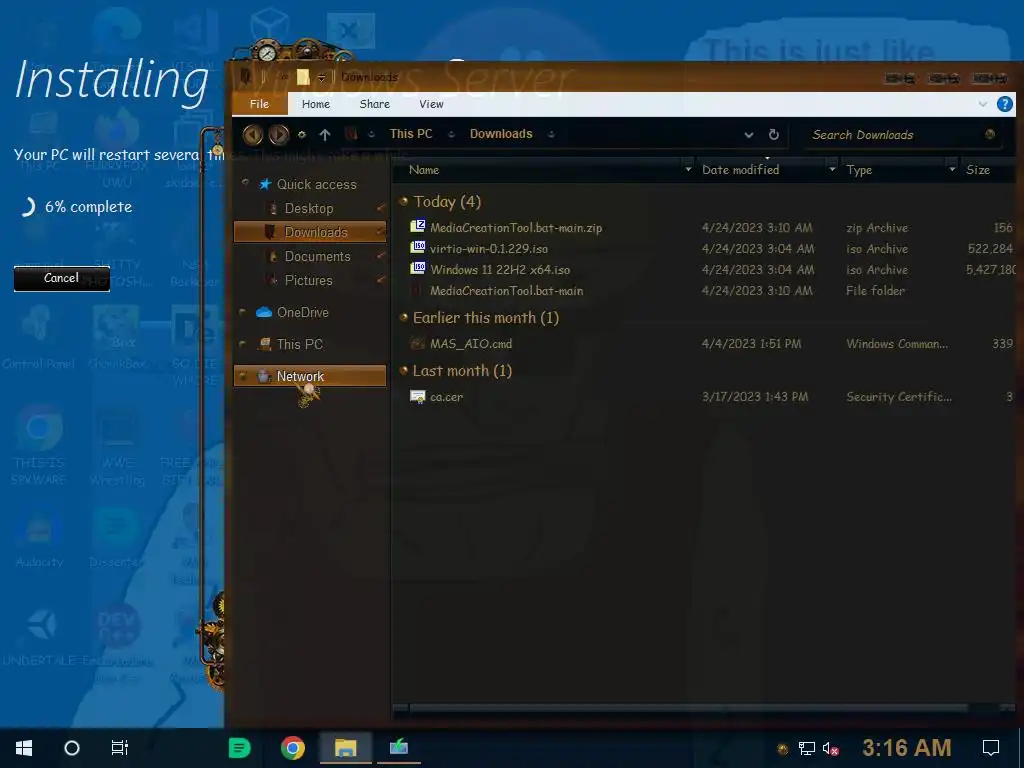
Task: Click the 5,427,180 size cell
Action: pos(991,270)
